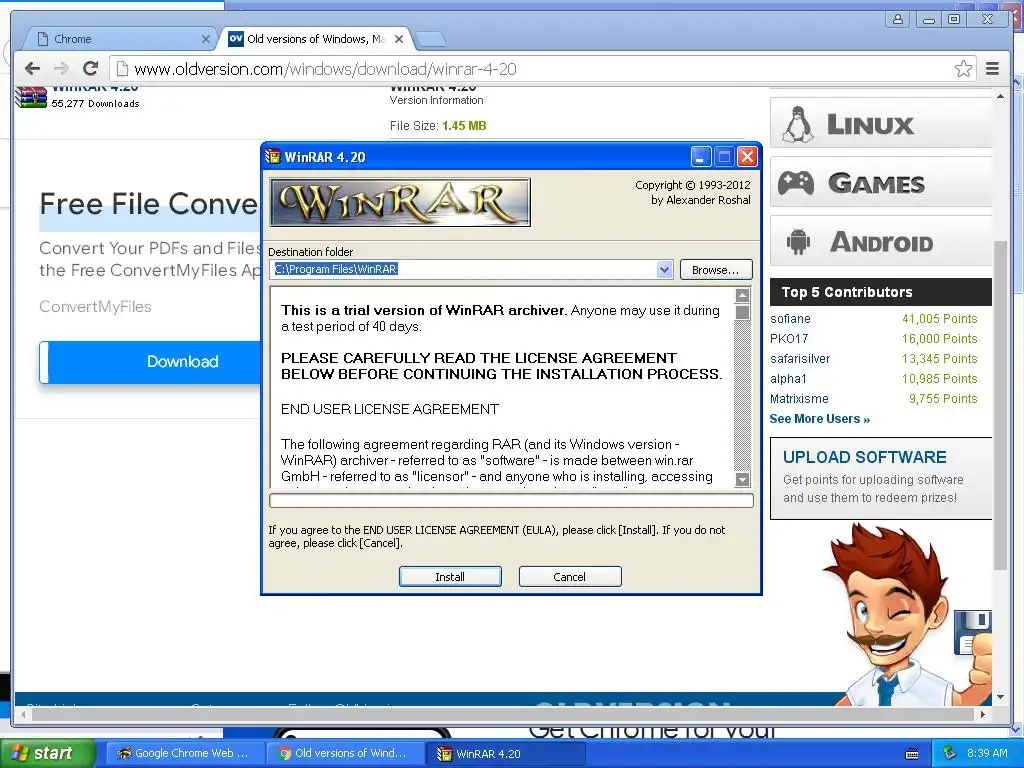Click Browse to choose a folder
Image resolution: width=1024 pixels, height=768 pixels.
[x=716, y=270]
